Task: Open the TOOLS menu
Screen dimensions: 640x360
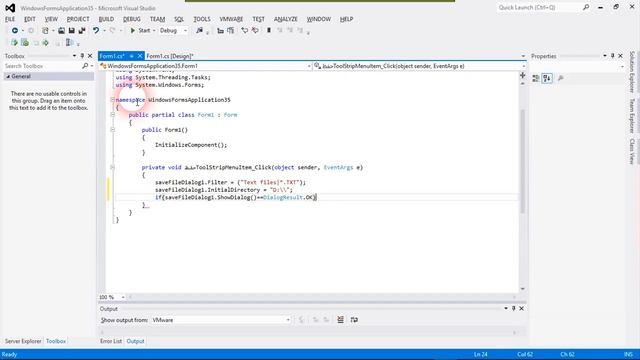Action: (202, 19)
